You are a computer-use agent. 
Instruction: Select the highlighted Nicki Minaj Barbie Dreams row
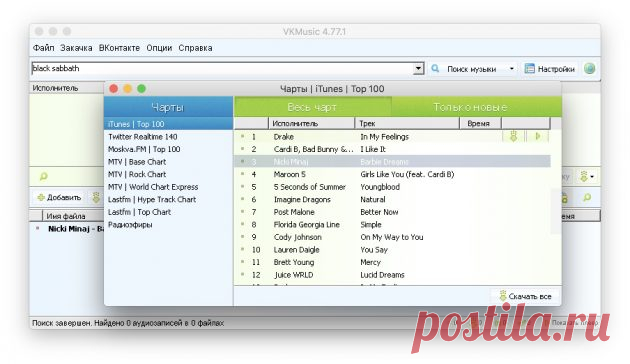392,162
